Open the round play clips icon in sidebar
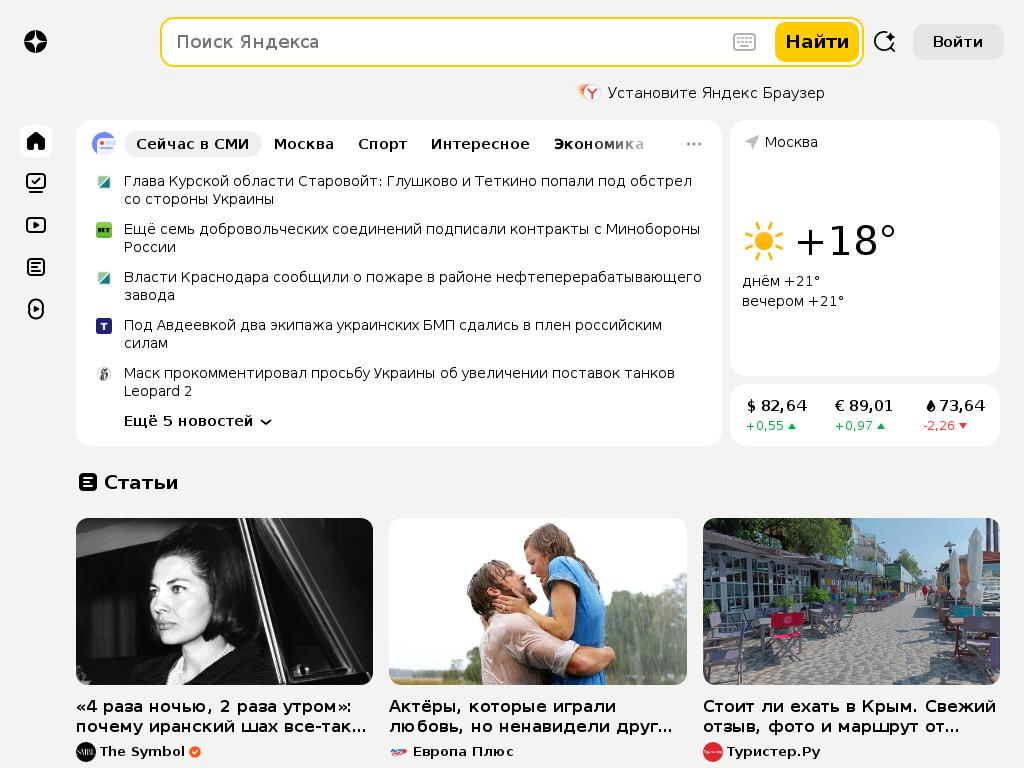The image size is (1024, 768). (x=36, y=309)
